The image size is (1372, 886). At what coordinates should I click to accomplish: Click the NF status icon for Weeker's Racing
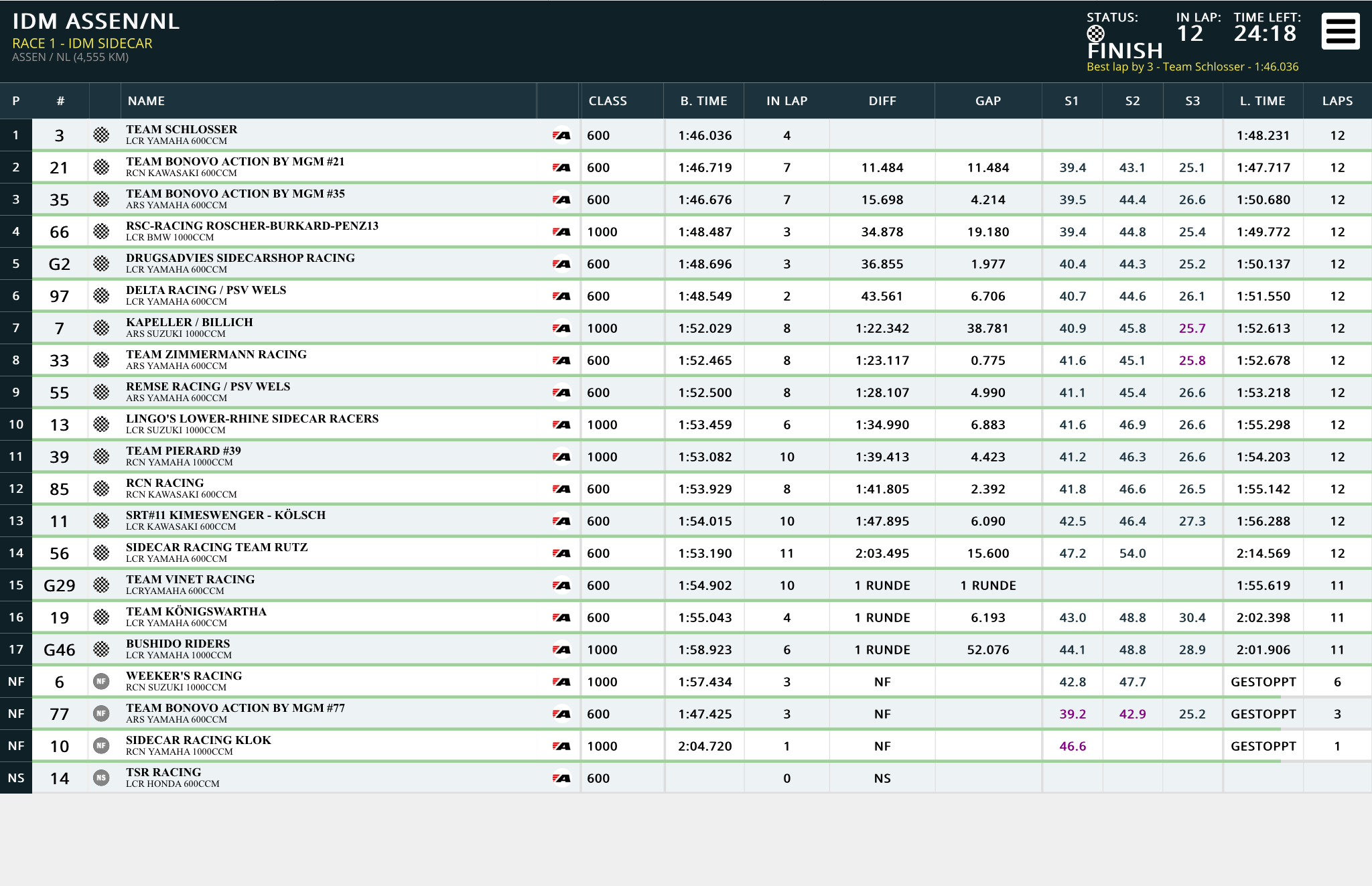[x=101, y=682]
